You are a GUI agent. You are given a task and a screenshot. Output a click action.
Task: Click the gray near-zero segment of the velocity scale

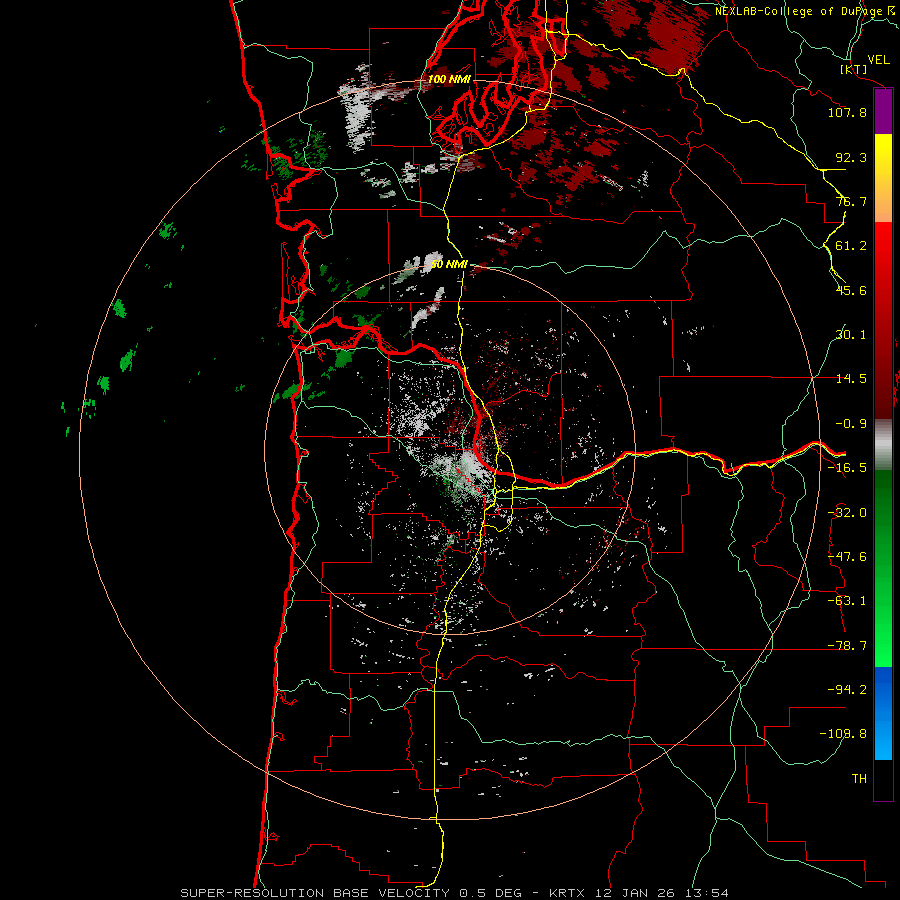tap(883, 442)
